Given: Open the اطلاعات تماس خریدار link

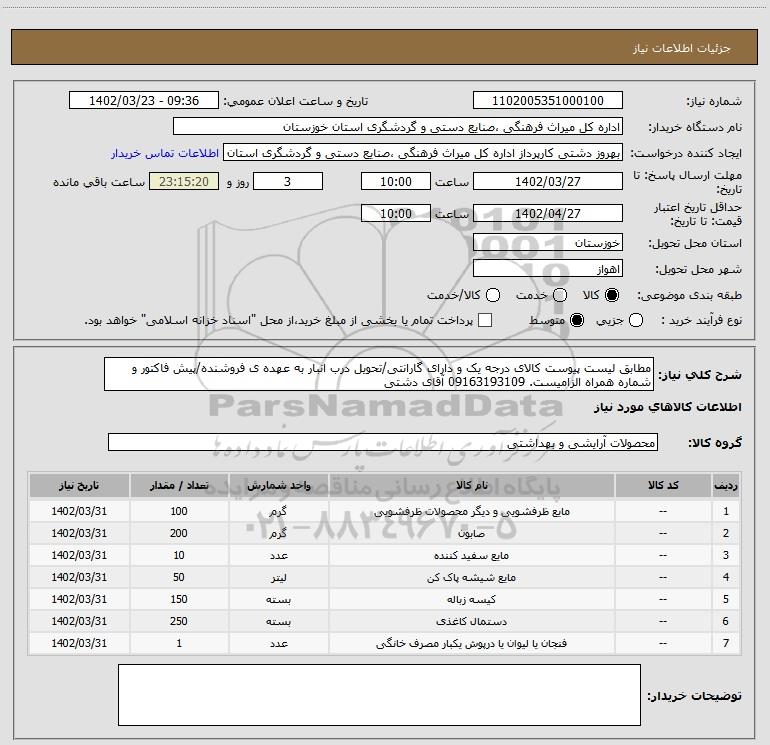Looking at the screenshot, I should tap(165, 153).
